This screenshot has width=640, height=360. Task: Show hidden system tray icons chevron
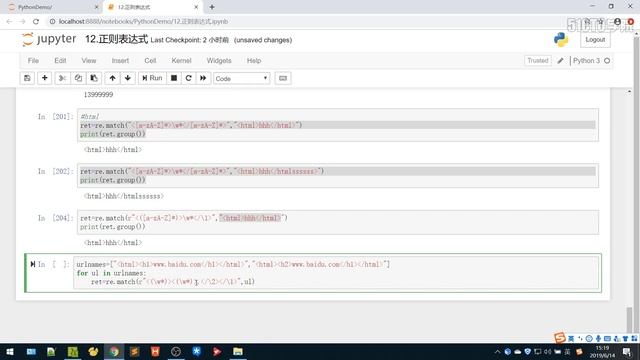coord(497,351)
